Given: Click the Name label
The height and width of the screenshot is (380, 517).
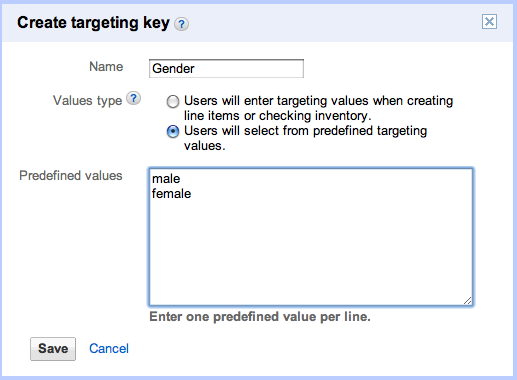Looking at the screenshot, I should (106, 67).
